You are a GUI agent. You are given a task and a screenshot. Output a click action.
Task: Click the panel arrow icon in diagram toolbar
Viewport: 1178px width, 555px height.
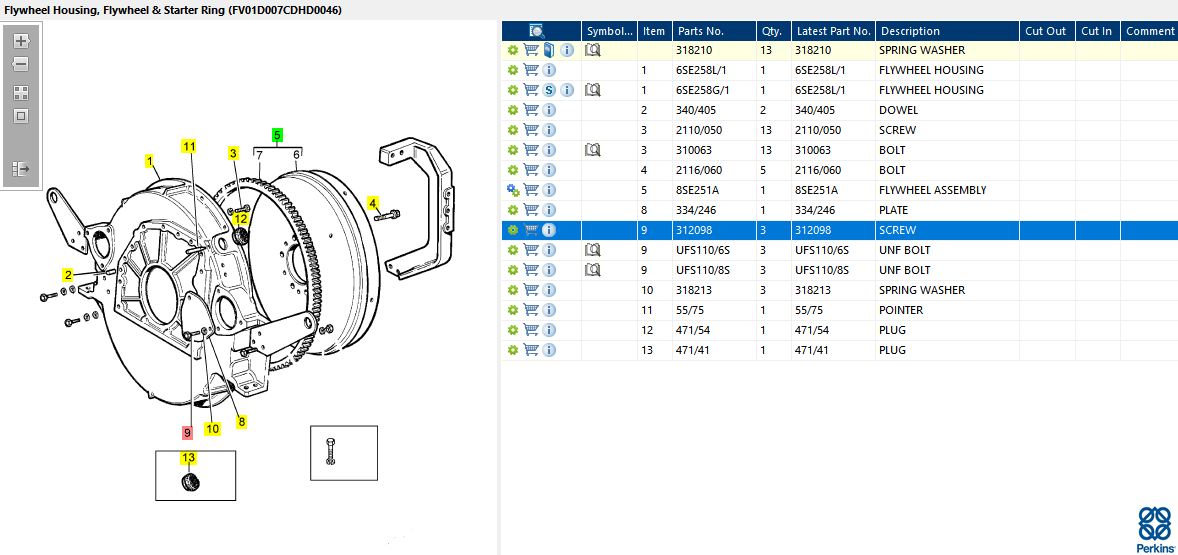click(20, 169)
